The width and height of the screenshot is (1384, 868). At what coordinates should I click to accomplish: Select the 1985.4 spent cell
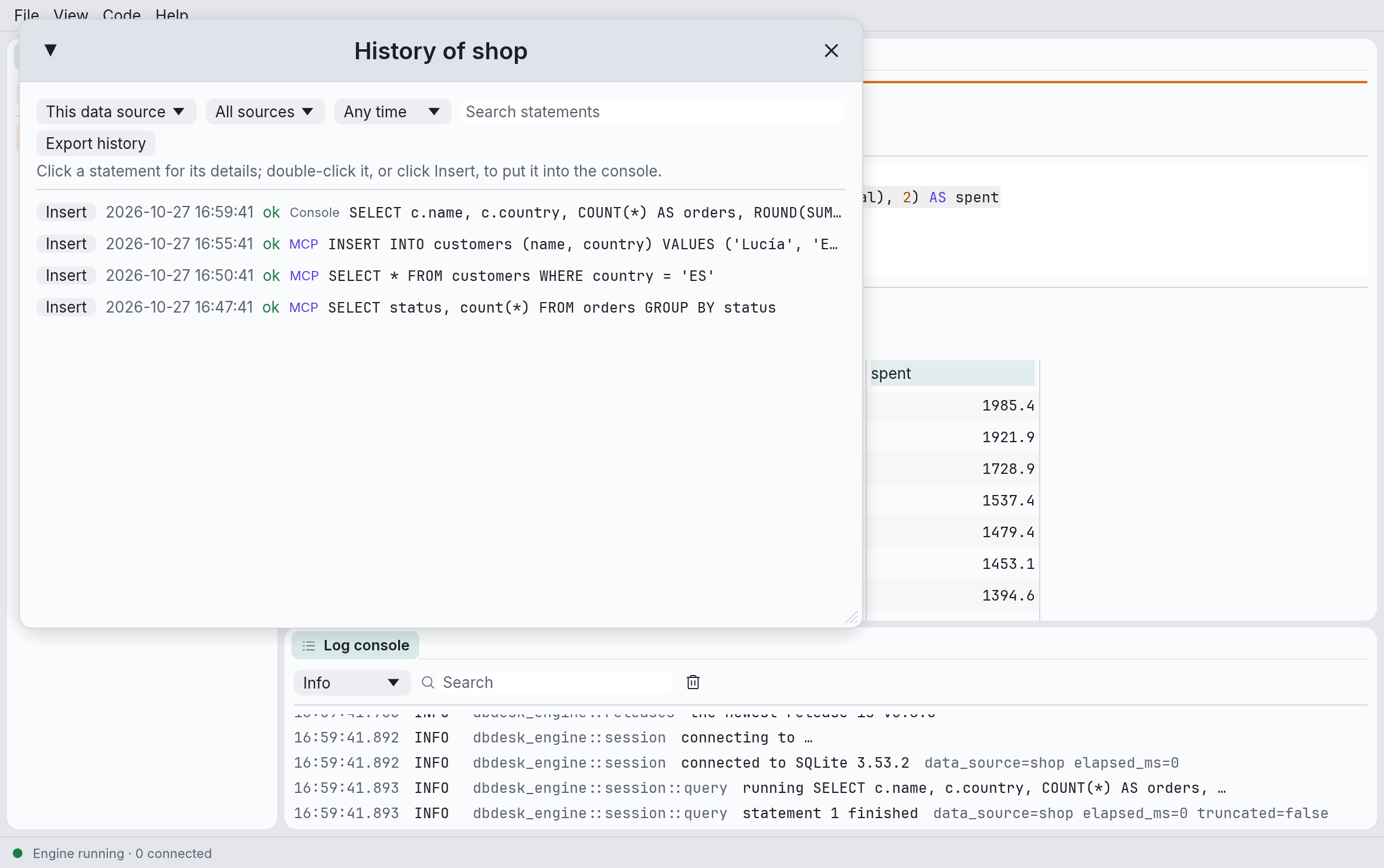tap(952, 405)
